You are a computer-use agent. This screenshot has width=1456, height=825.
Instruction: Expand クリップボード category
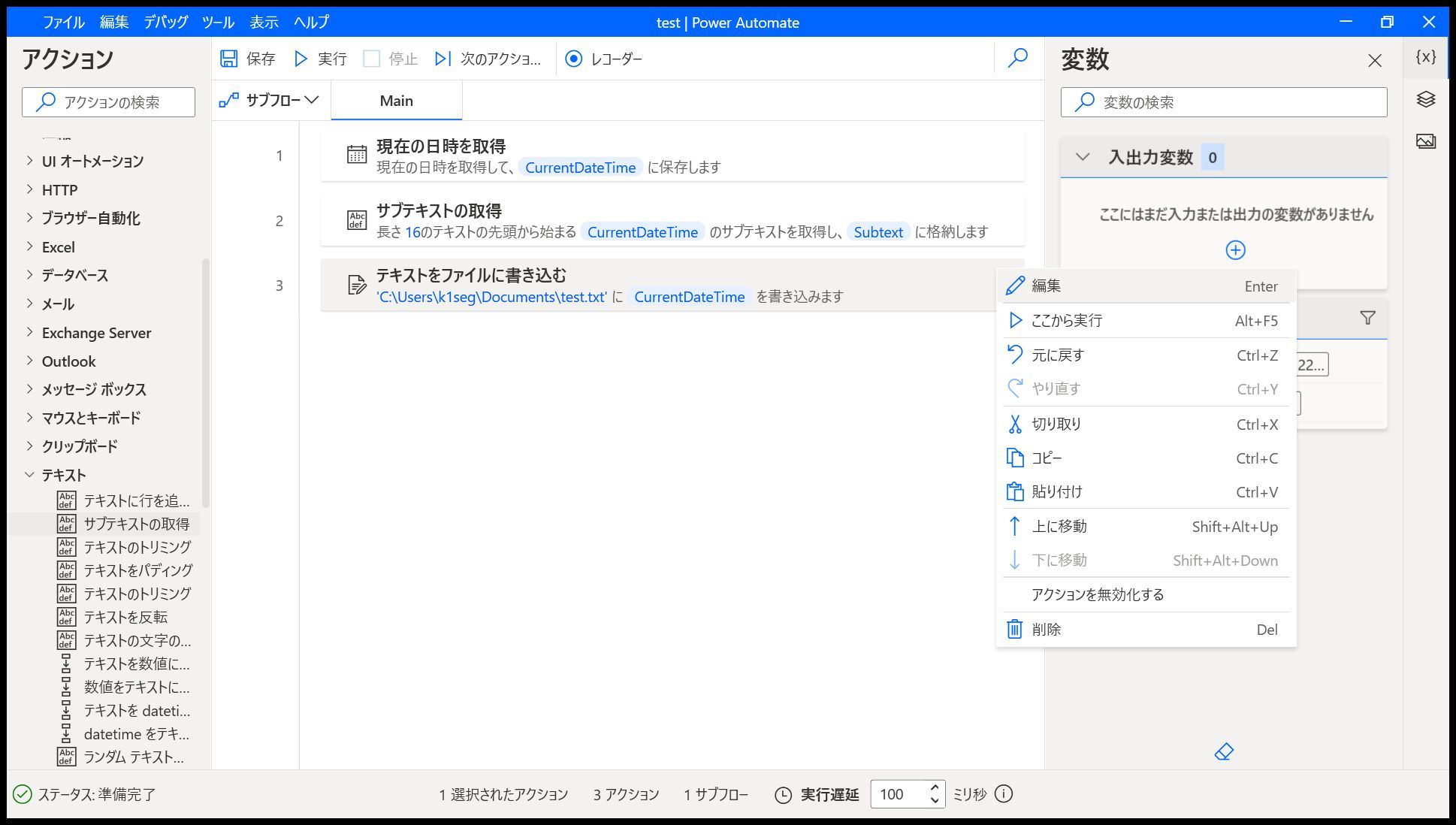pyautogui.click(x=29, y=446)
